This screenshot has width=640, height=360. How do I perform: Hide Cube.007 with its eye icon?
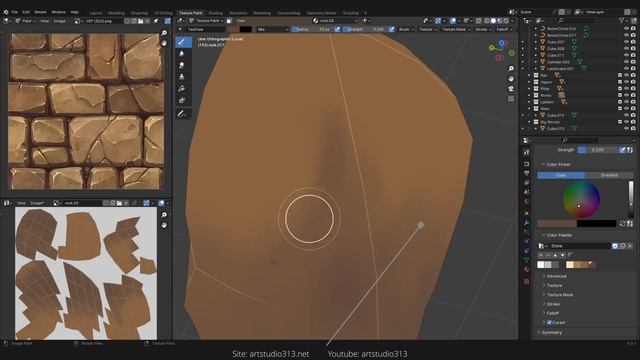[626, 42]
